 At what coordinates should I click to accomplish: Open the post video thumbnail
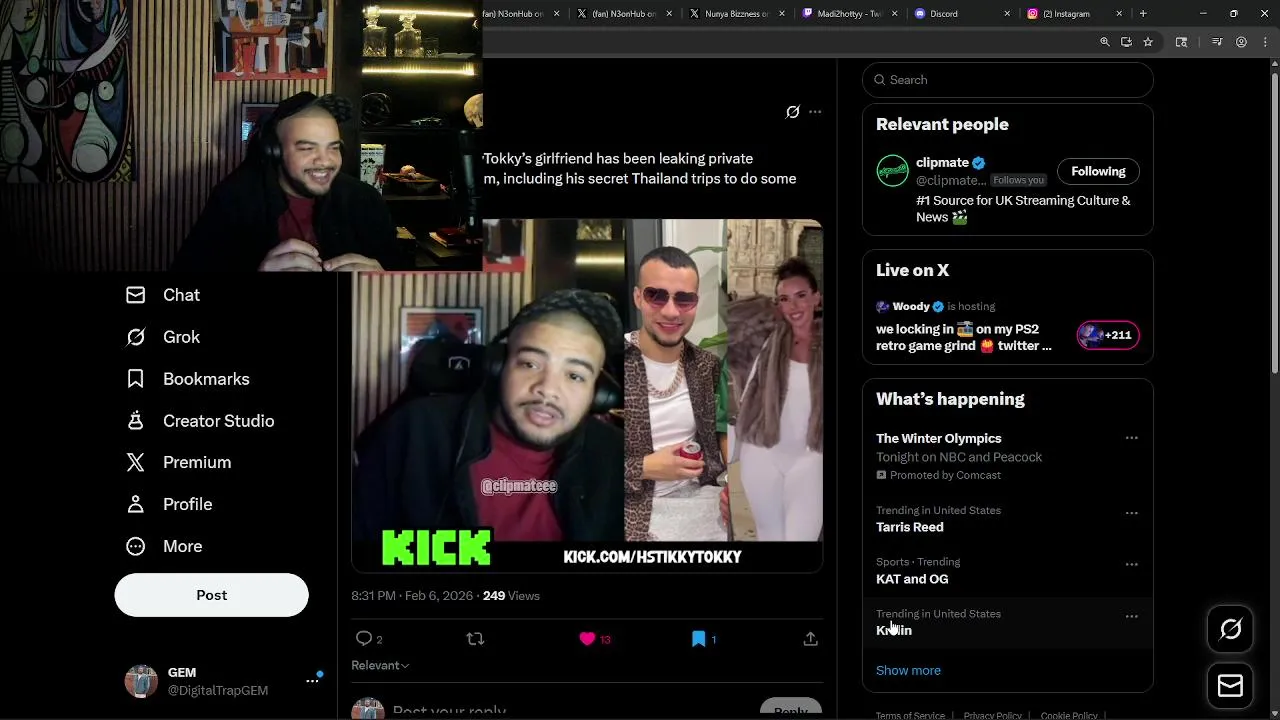pyautogui.click(x=587, y=395)
